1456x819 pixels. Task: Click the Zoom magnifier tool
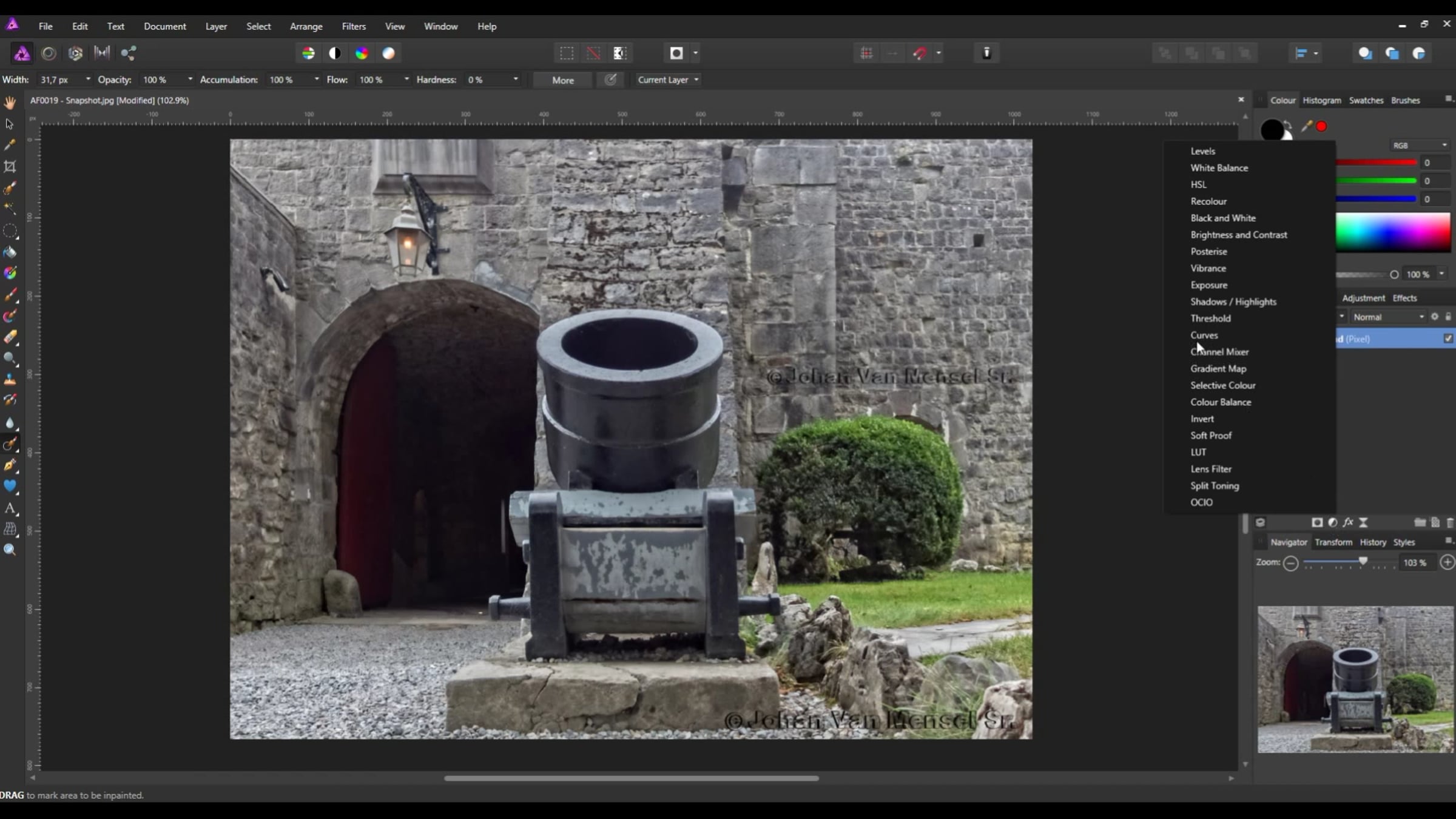click(10, 550)
